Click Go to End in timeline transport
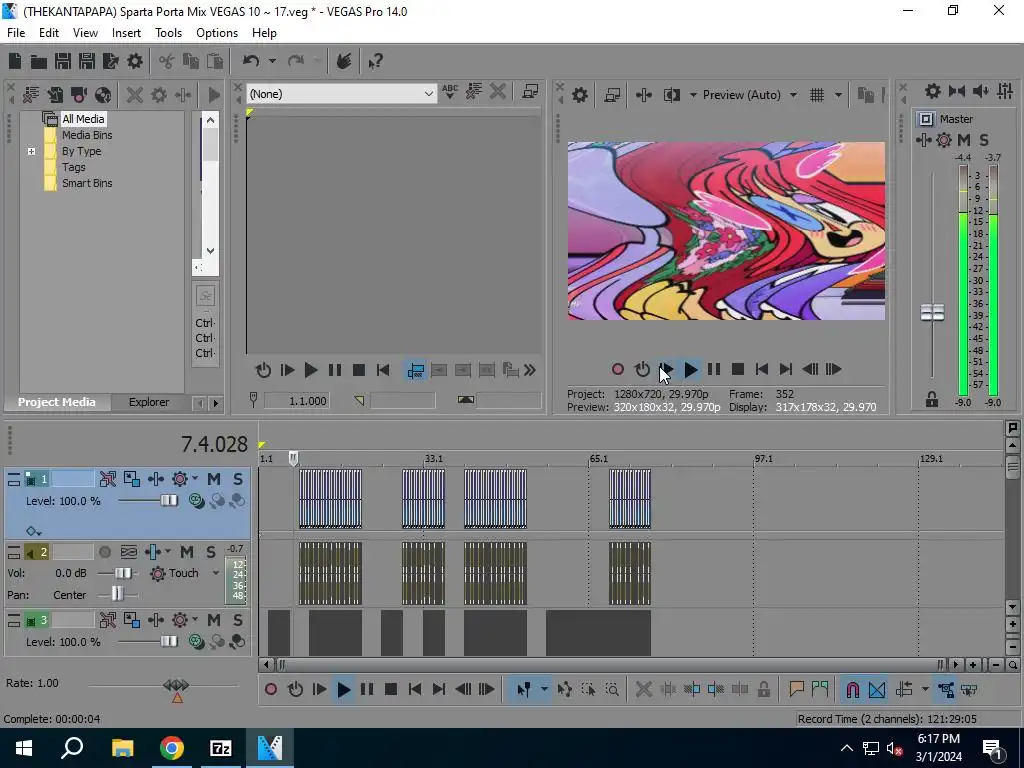This screenshot has width=1024, height=768. click(x=439, y=690)
